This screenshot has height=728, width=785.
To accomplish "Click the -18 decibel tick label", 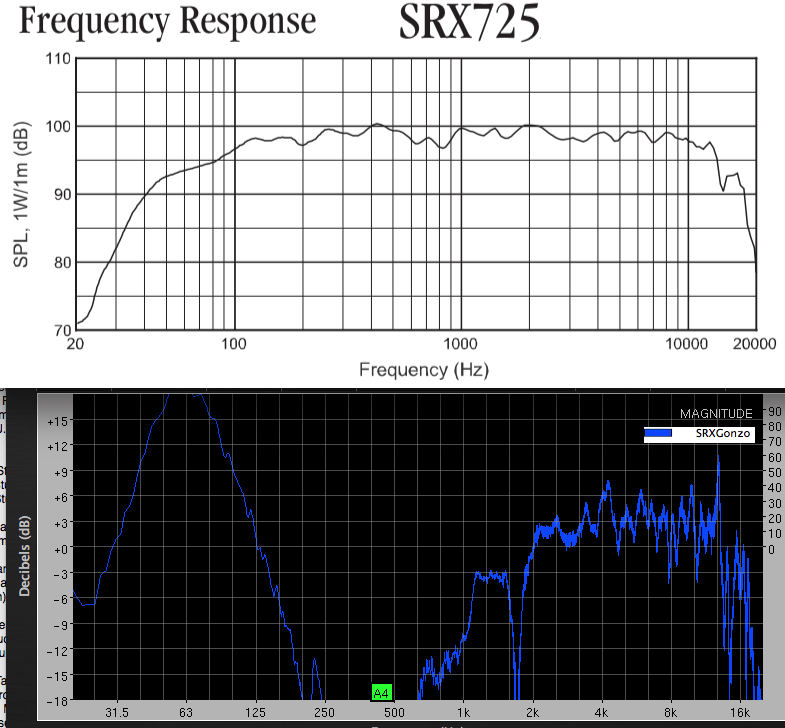I will (x=57, y=701).
